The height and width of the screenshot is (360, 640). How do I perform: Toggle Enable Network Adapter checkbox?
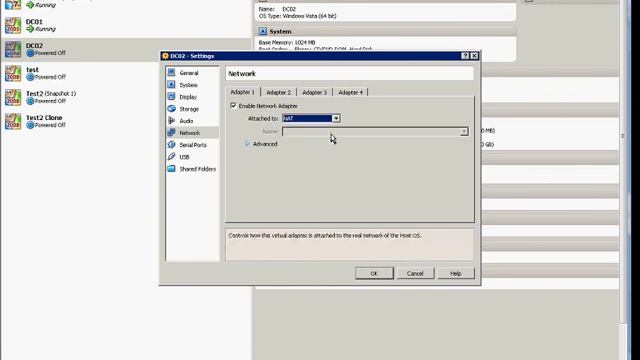(x=233, y=106)
